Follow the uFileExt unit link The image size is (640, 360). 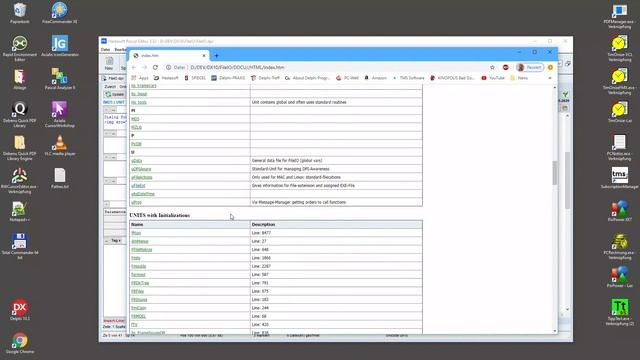138,186
